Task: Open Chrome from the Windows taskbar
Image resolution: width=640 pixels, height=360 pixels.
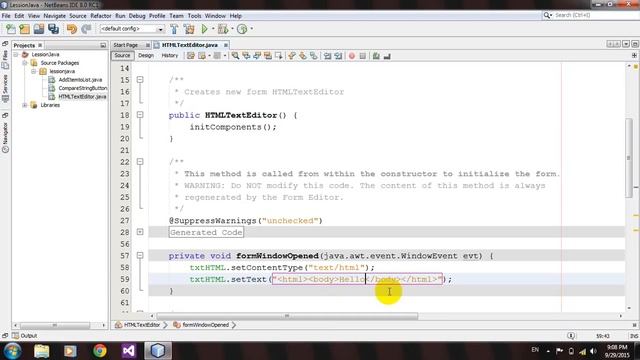Action: pos(100,351)
